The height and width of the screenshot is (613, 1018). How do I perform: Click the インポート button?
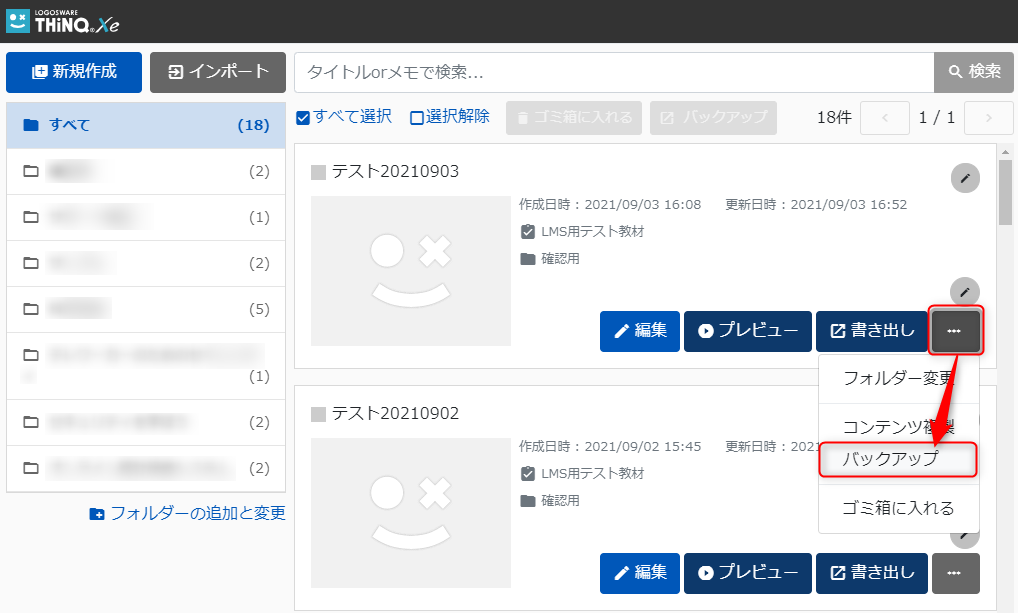tap(218, 72)
